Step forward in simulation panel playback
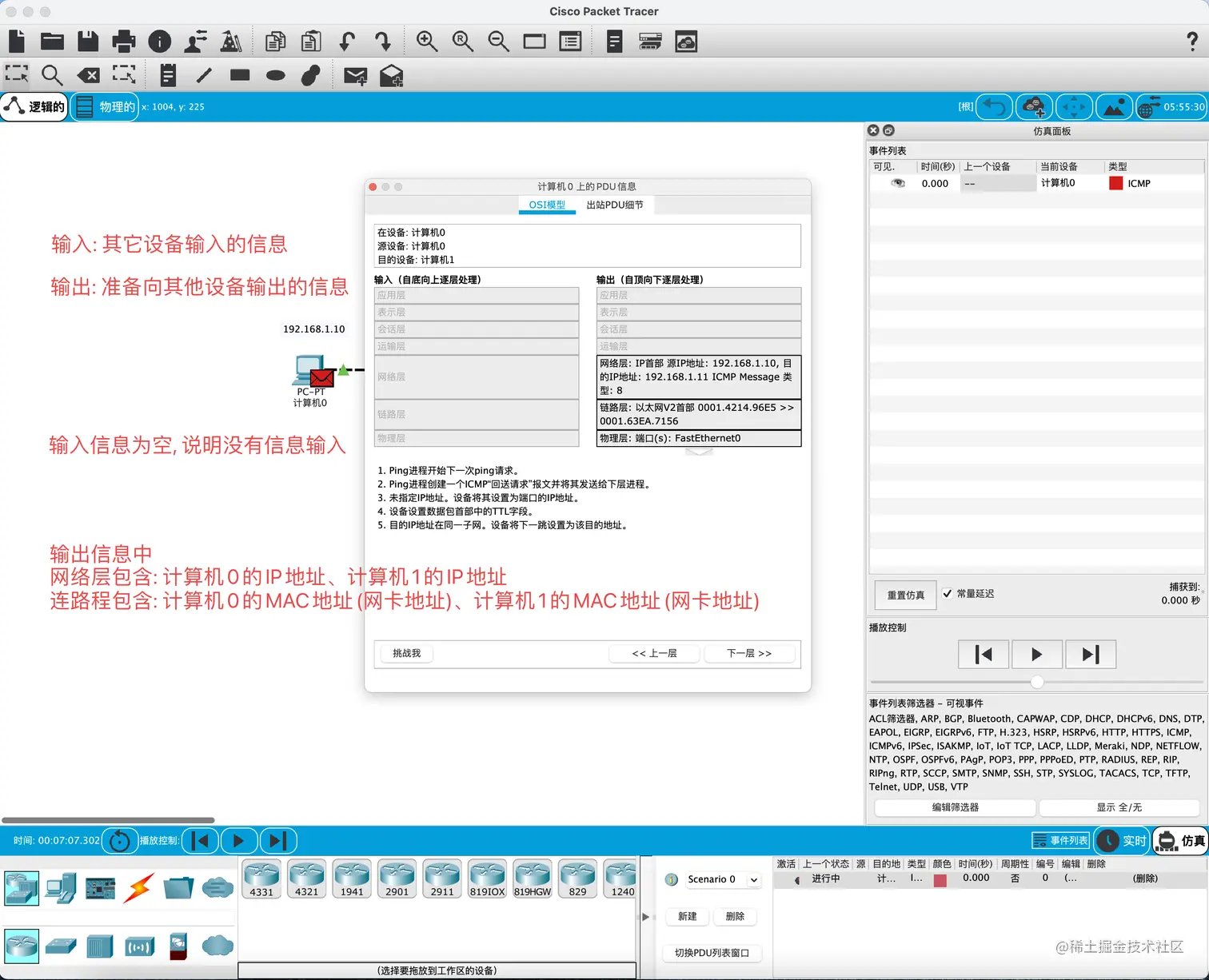 pos(1090,655)
